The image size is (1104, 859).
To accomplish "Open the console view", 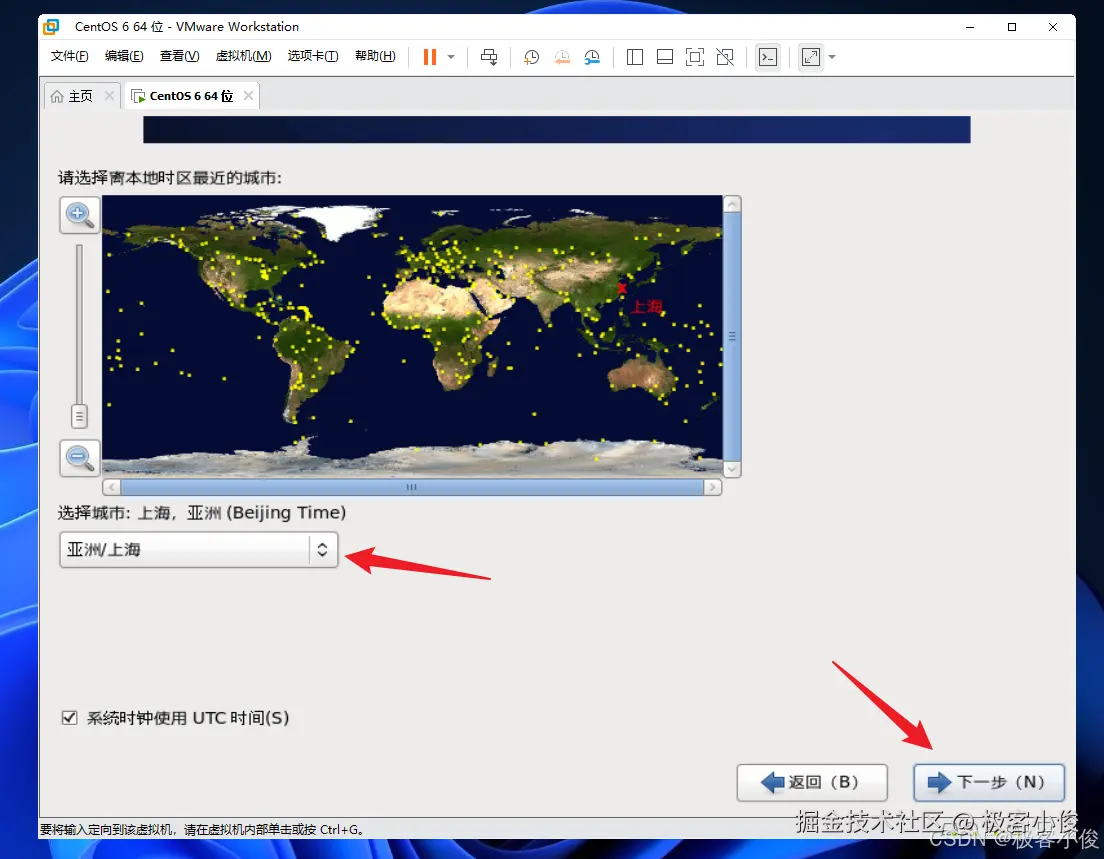I will click(x=768, y=57).
